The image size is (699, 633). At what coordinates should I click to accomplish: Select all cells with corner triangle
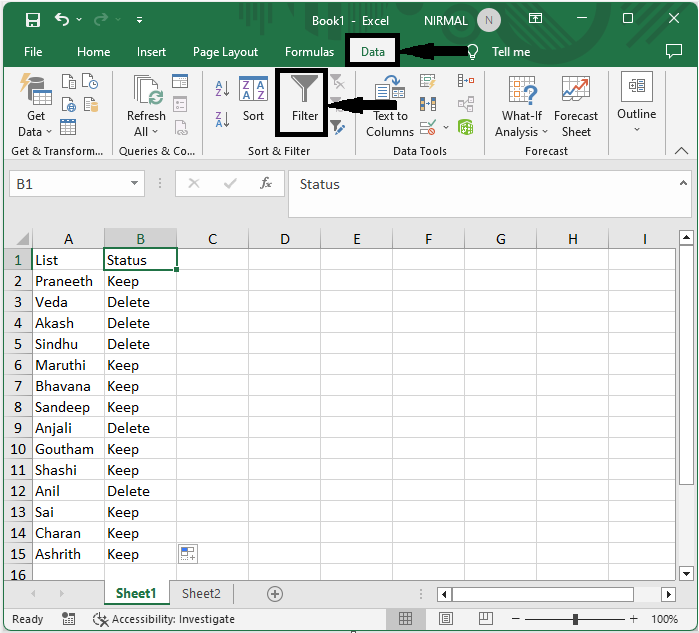coord(22,239)
